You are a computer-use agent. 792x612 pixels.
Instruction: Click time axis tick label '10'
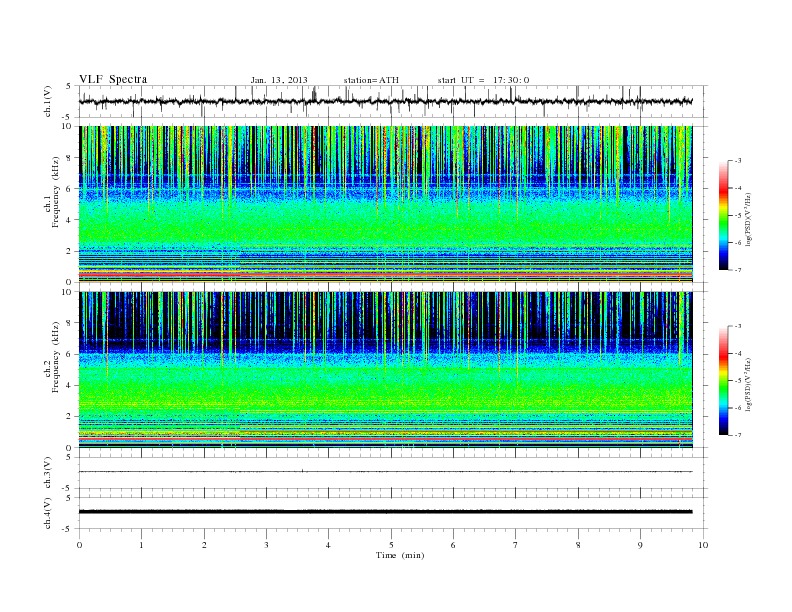[x=703, y=545]
